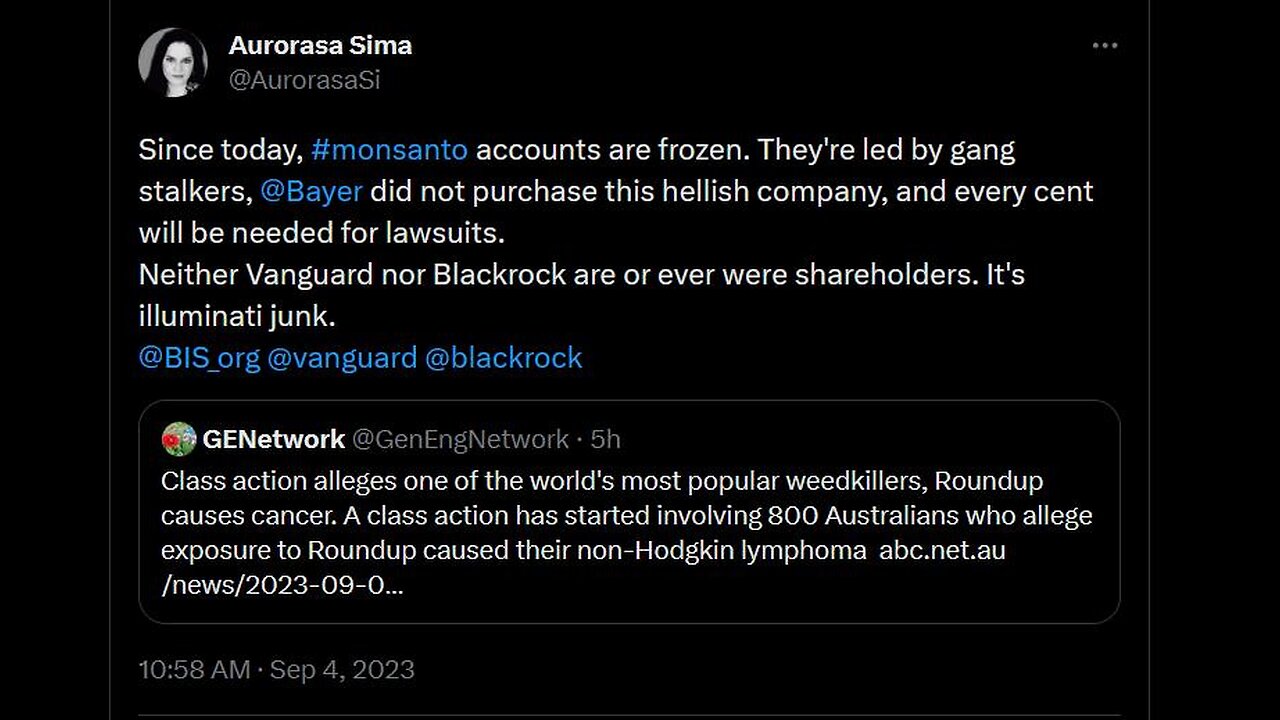Image resolution: width=1280 pixels, height=720 pixels.
Task: Click the GENetwork name in quoted tweet
Action: pyautogui.click(x=273, y=439)
